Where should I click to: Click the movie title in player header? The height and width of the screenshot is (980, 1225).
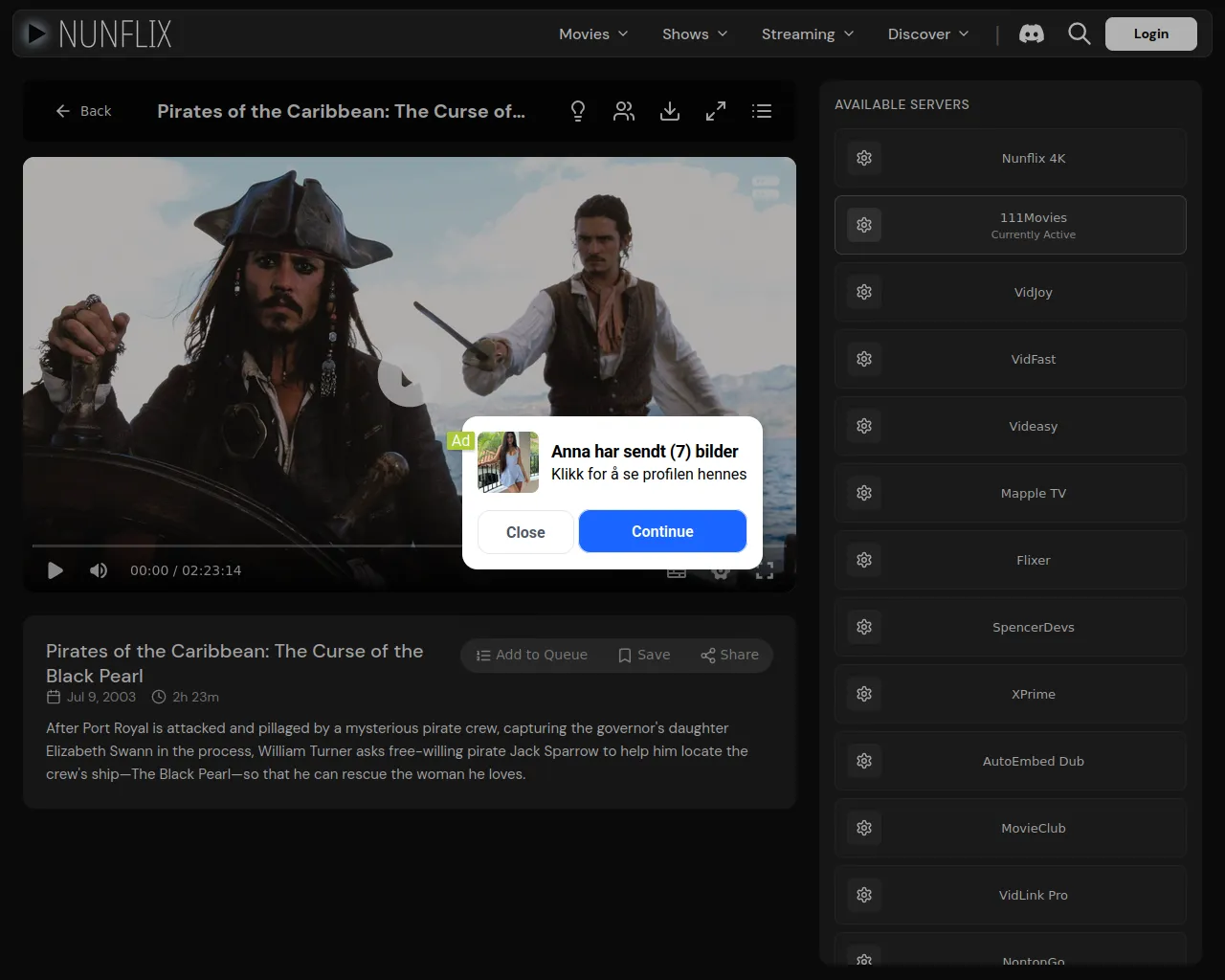[341, 111]
